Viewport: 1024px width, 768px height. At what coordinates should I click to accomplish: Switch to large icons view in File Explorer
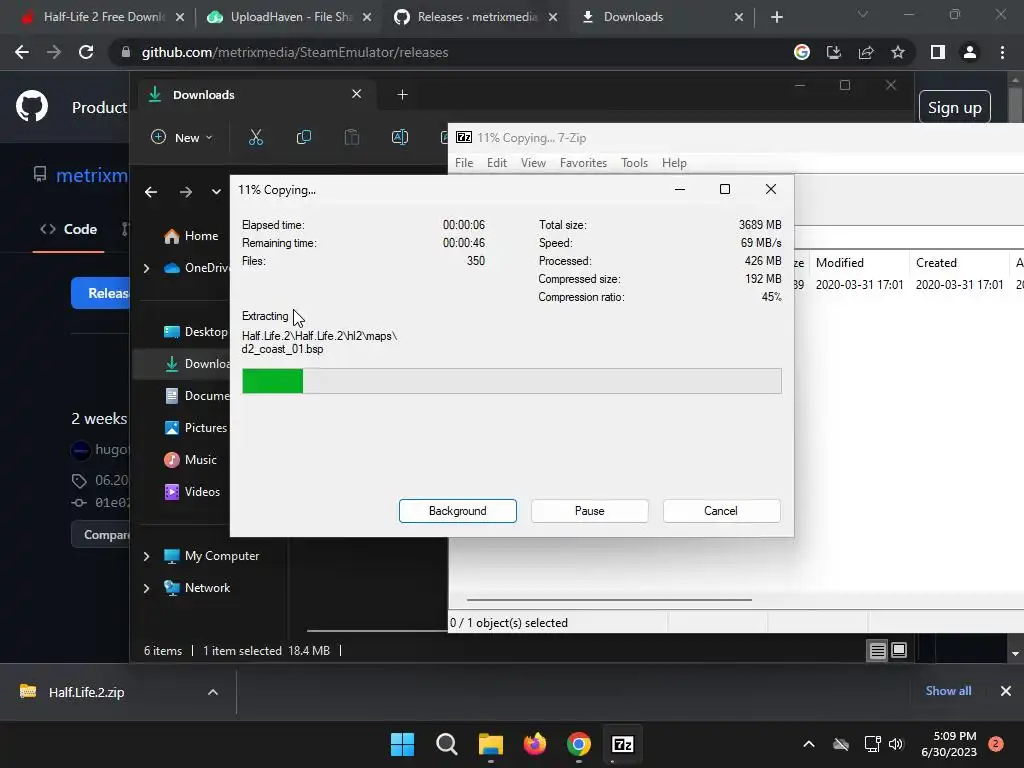tap(899, 650)
